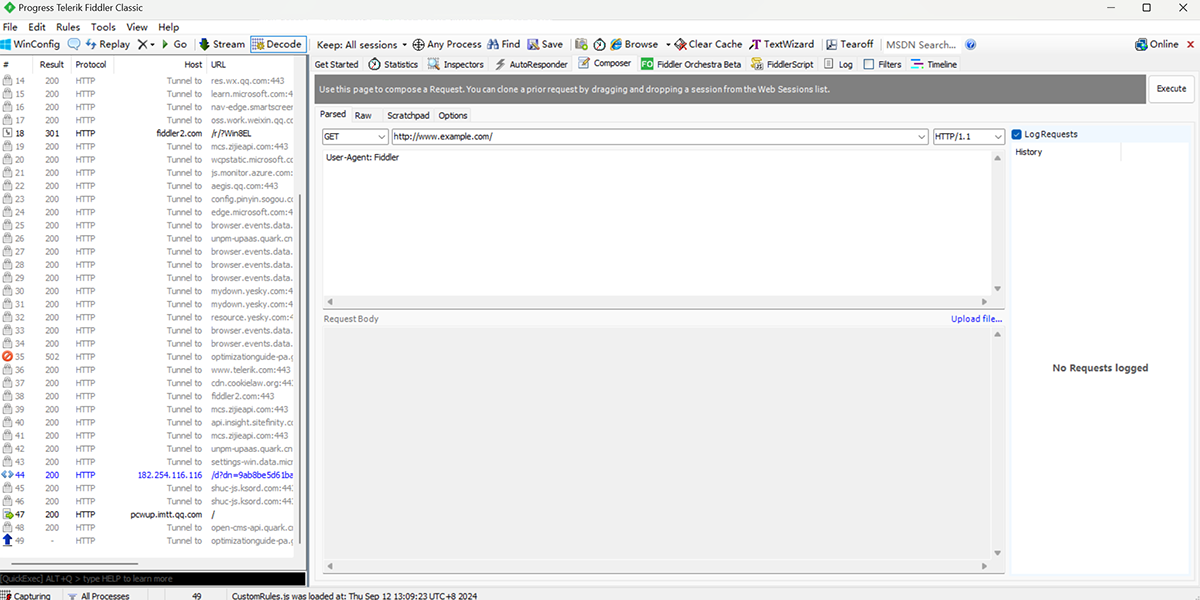This screenshot has width=1200, height=600.
Task: Click the Execute button
Action: (1171, 88)
